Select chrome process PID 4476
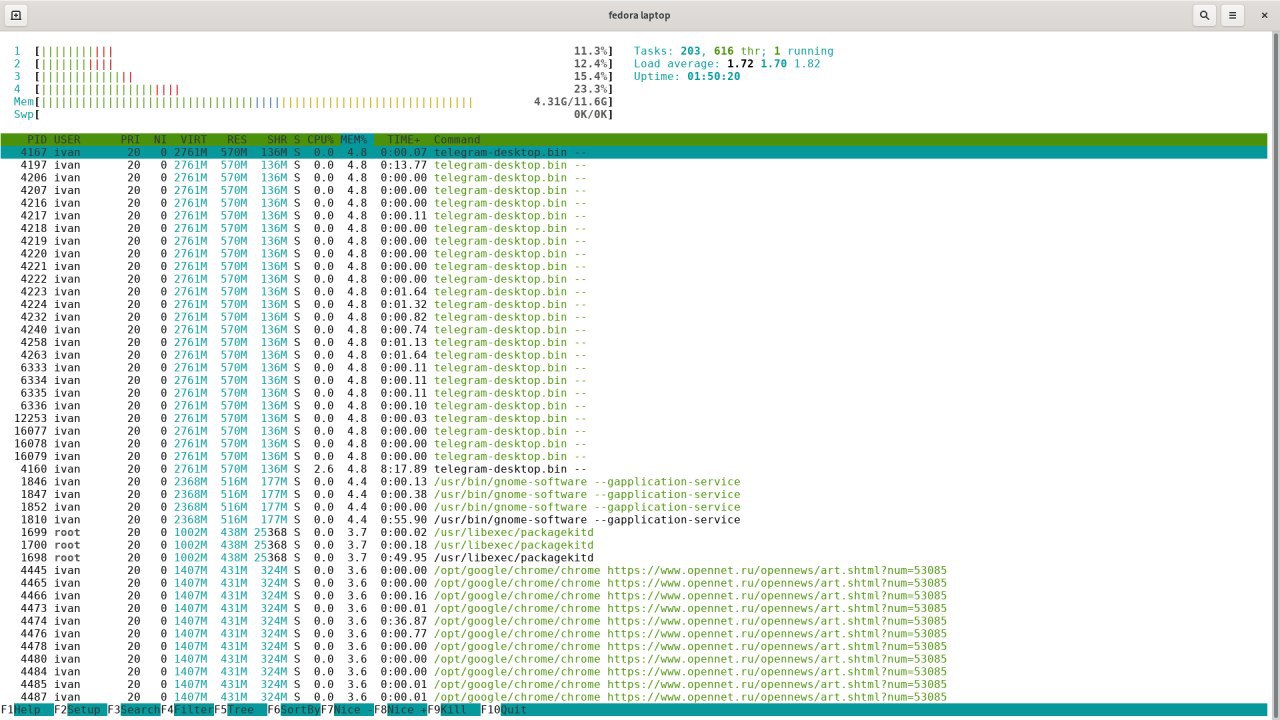 point(634,634)
